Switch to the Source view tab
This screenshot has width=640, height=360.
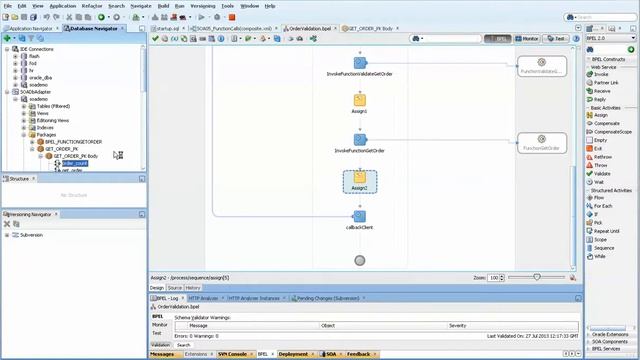[175, 288]
